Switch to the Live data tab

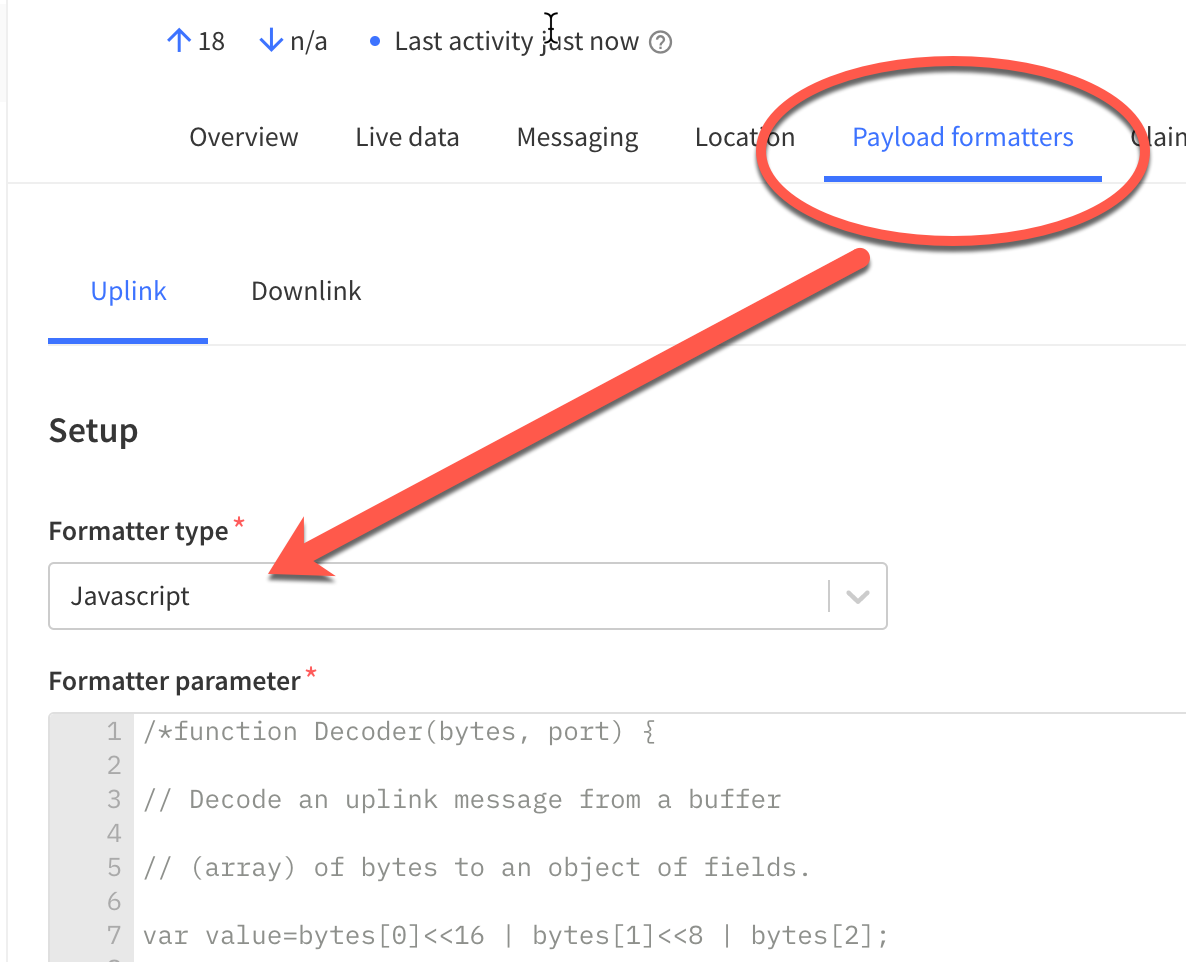point(407,137)
